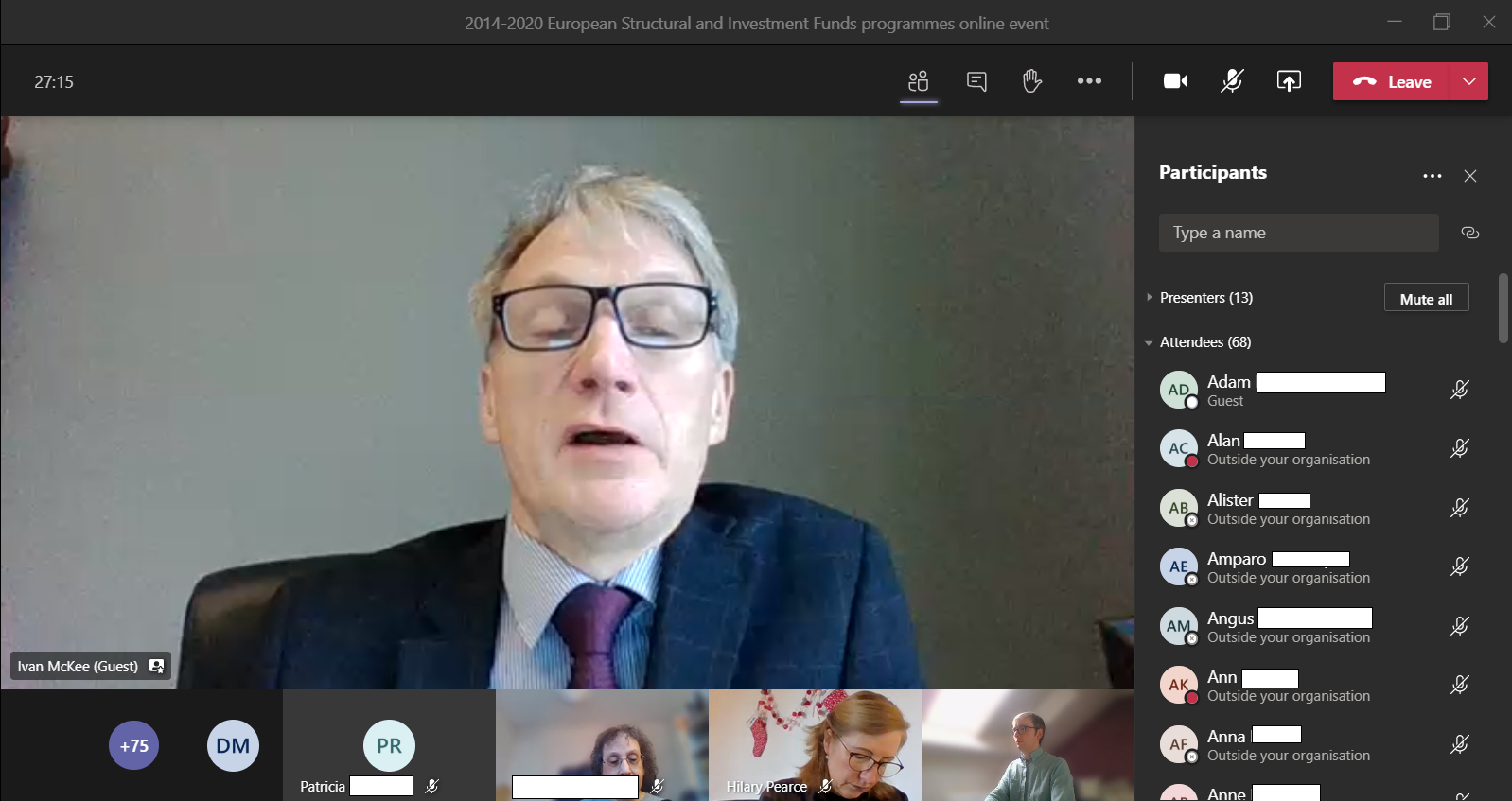1512x801 pixels.
Task: Click the Type a name search field
Action: (x=1297, y=233)
